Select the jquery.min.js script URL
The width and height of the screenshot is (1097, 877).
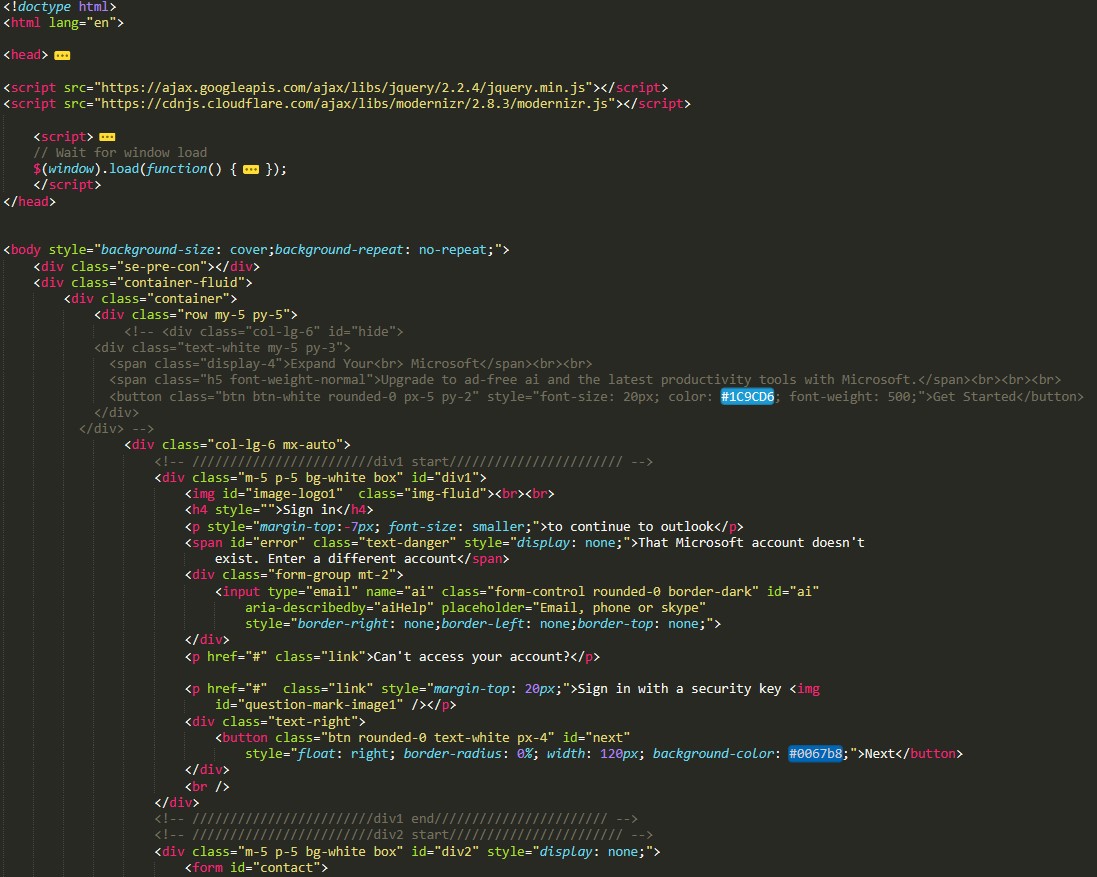(344, 87)
